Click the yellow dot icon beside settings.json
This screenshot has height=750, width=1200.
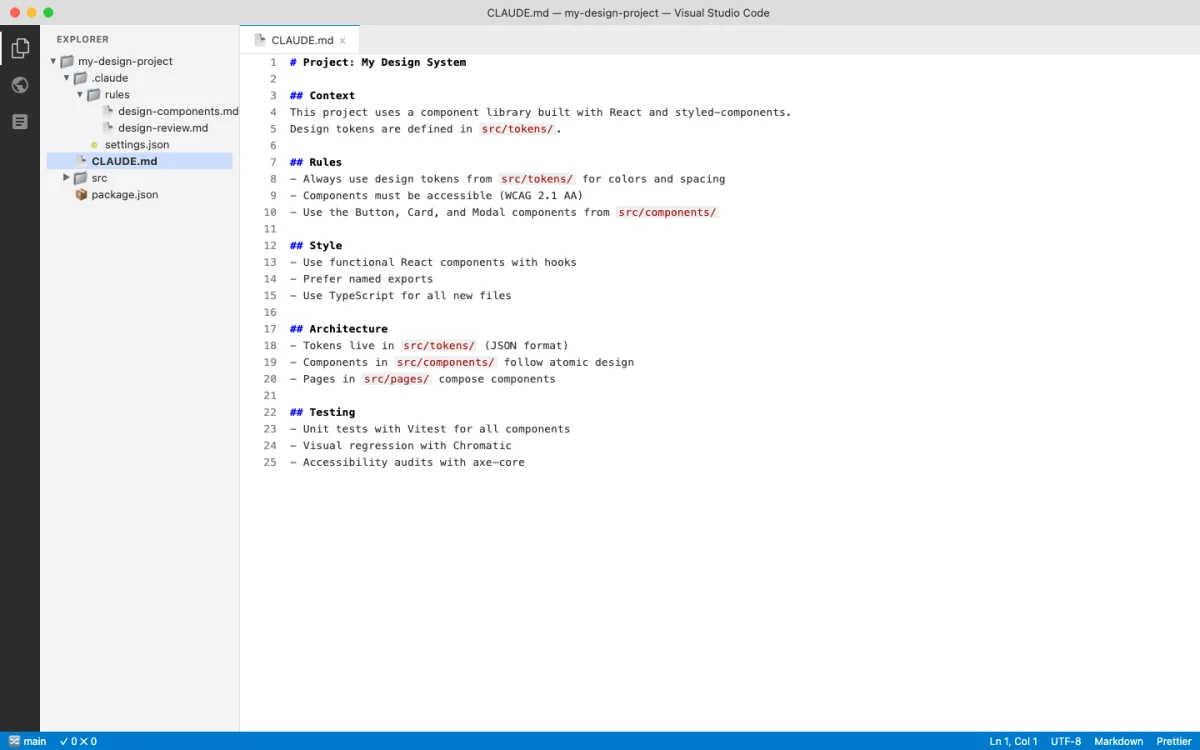pyautogui.click(x=95, y=145)
